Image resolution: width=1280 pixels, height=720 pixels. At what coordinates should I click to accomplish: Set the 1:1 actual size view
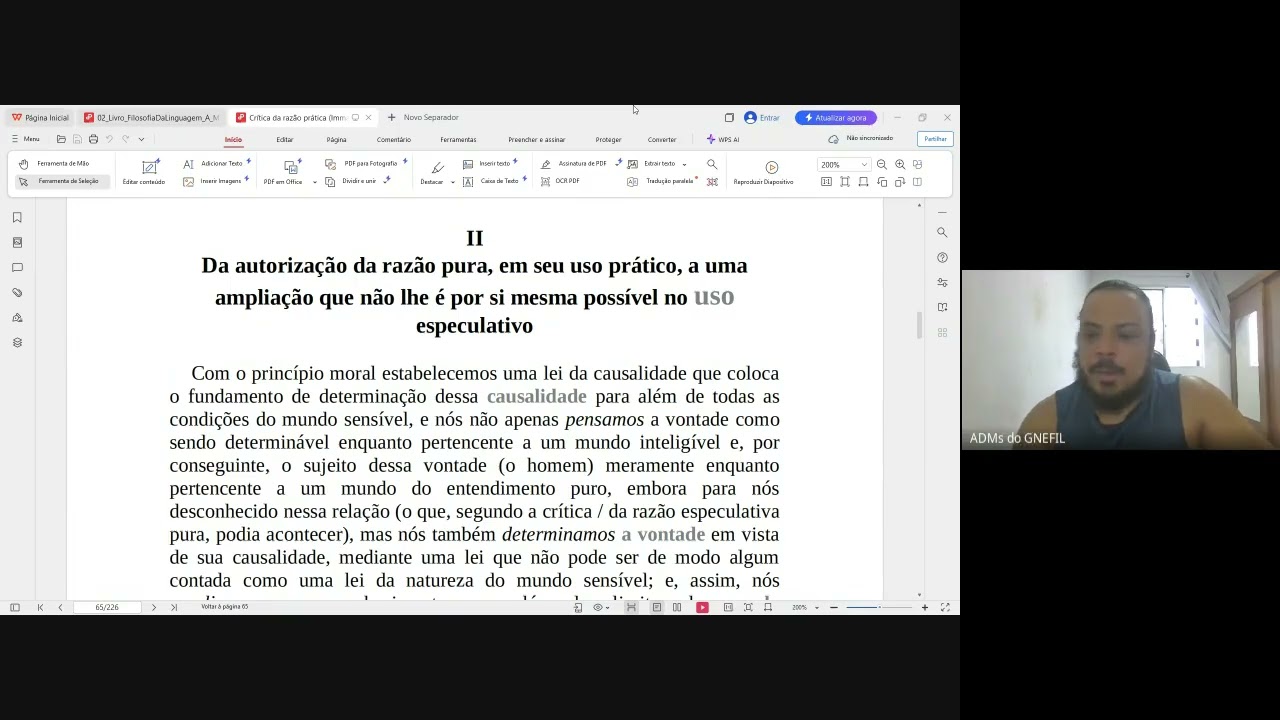tap(826, 182)
